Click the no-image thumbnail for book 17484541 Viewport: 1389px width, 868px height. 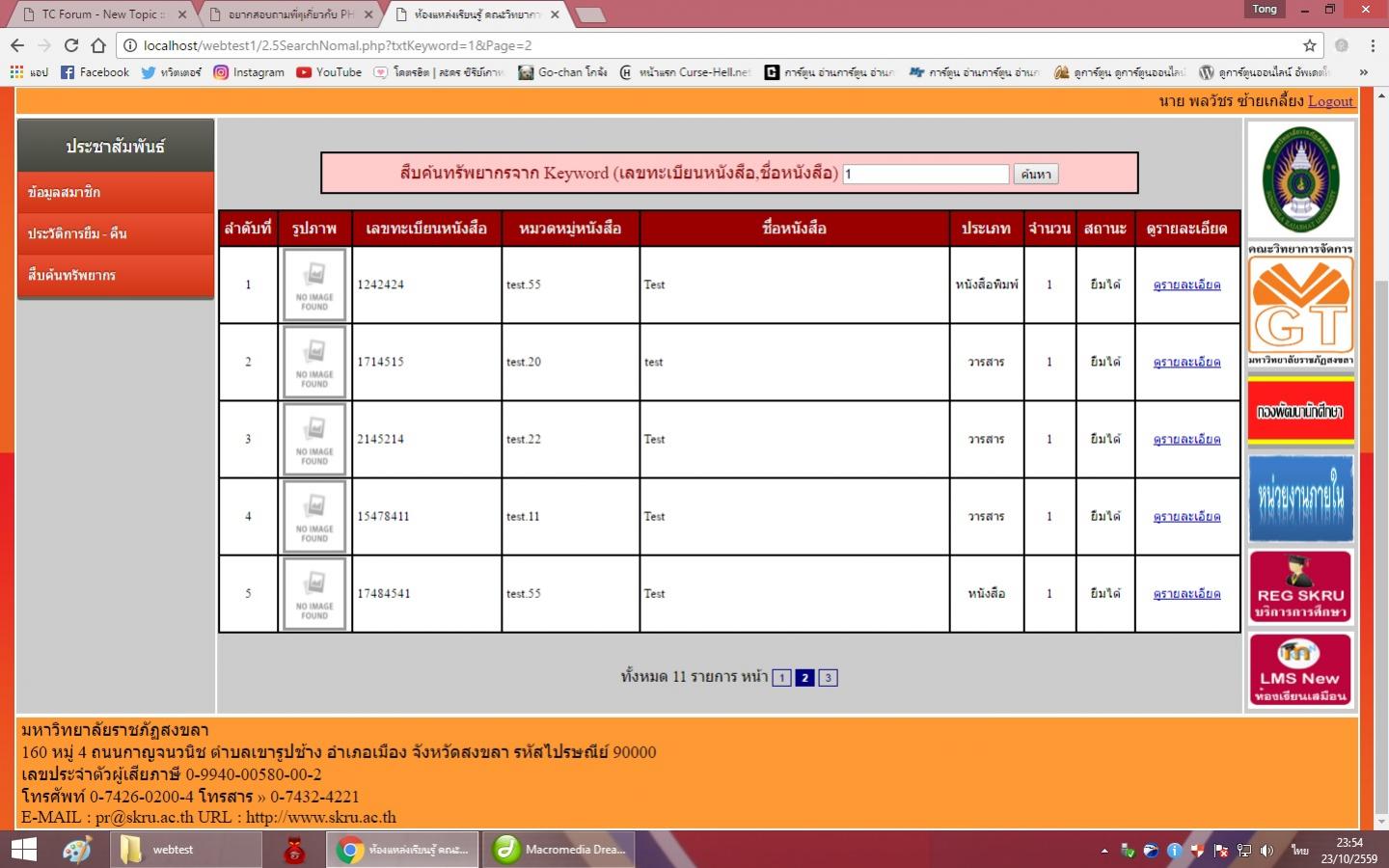[x=314, y=593]
